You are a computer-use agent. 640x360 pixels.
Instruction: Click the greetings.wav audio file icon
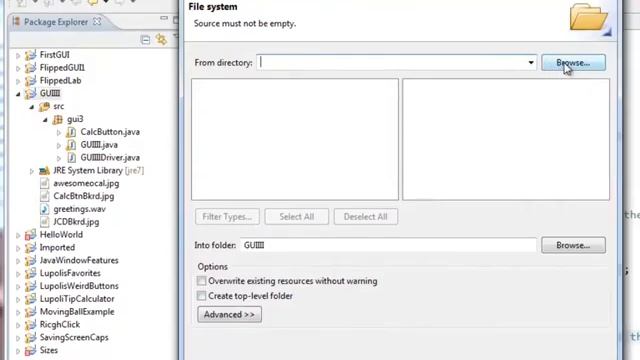[x=44, y=209]
